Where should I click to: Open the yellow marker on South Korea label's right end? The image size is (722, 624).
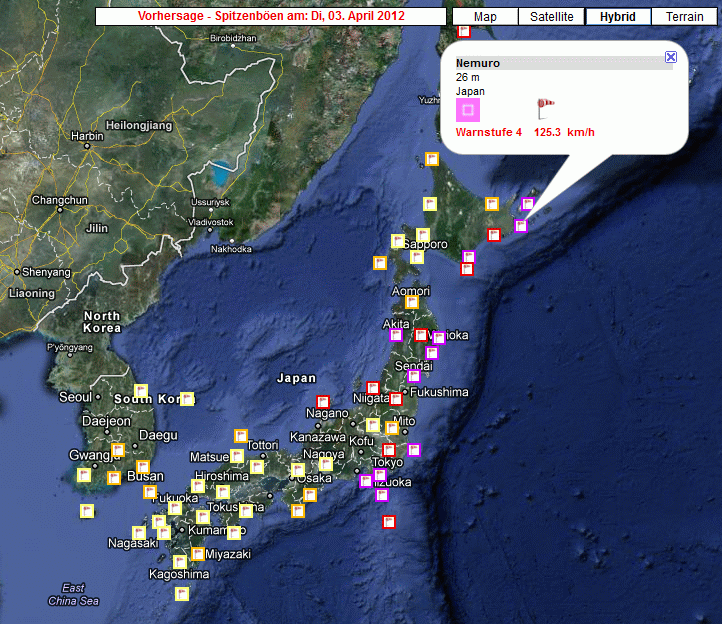pyautogui.click(x=187, y=398)
